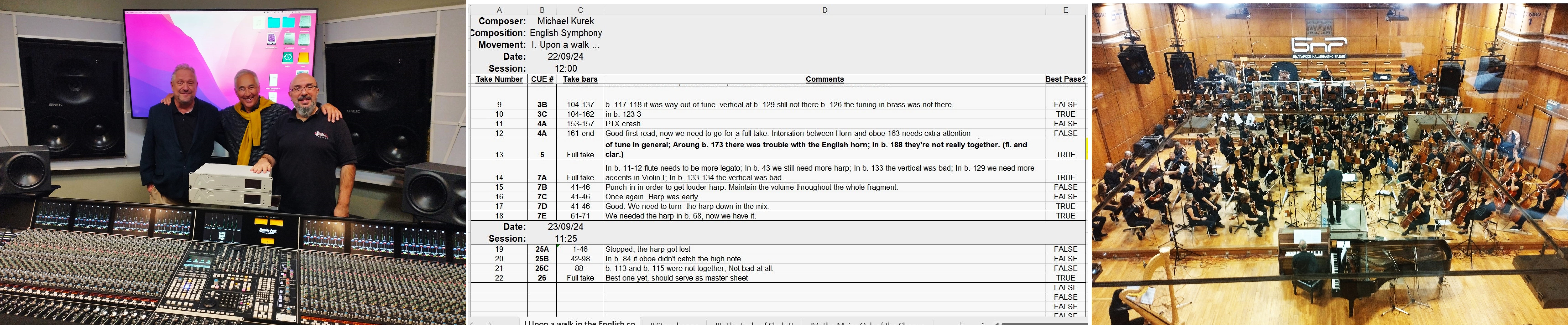Select column A header
The height and width of the screenshot is (325, 1568).
(499, 10)
